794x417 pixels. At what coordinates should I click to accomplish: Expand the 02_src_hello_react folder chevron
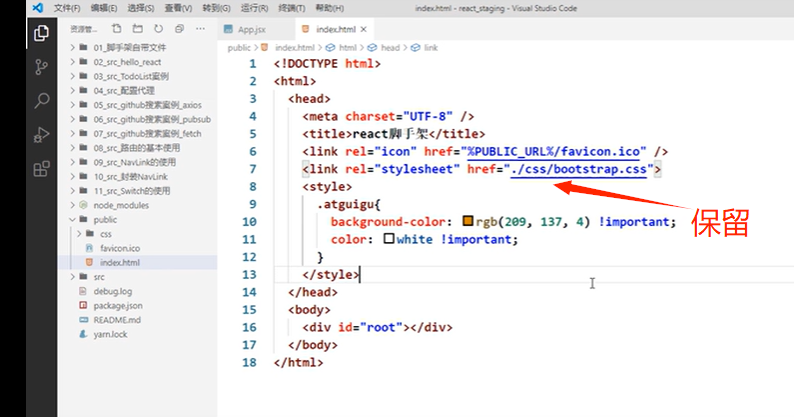pos(72,62)
